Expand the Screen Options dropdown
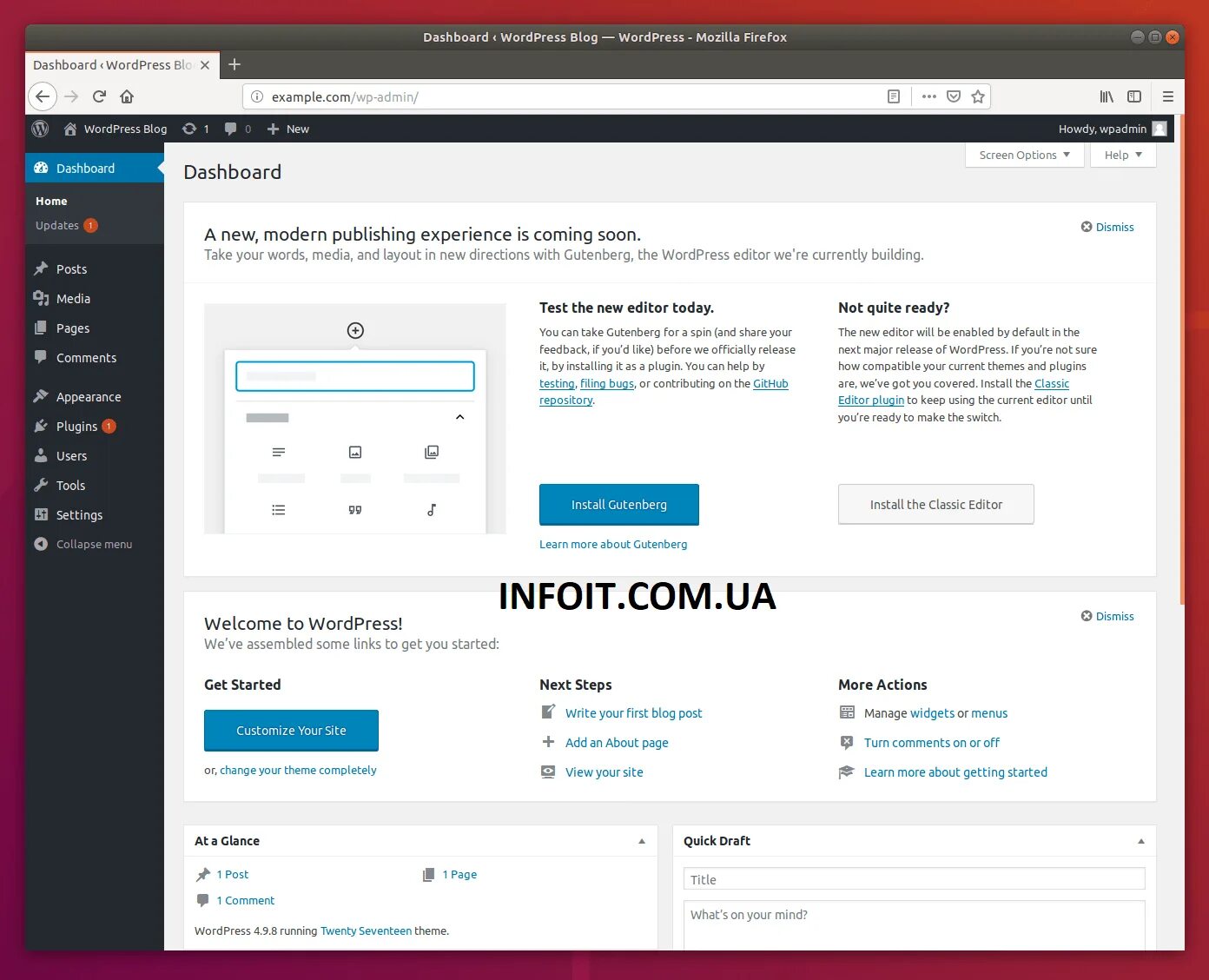 point(1025,155)
